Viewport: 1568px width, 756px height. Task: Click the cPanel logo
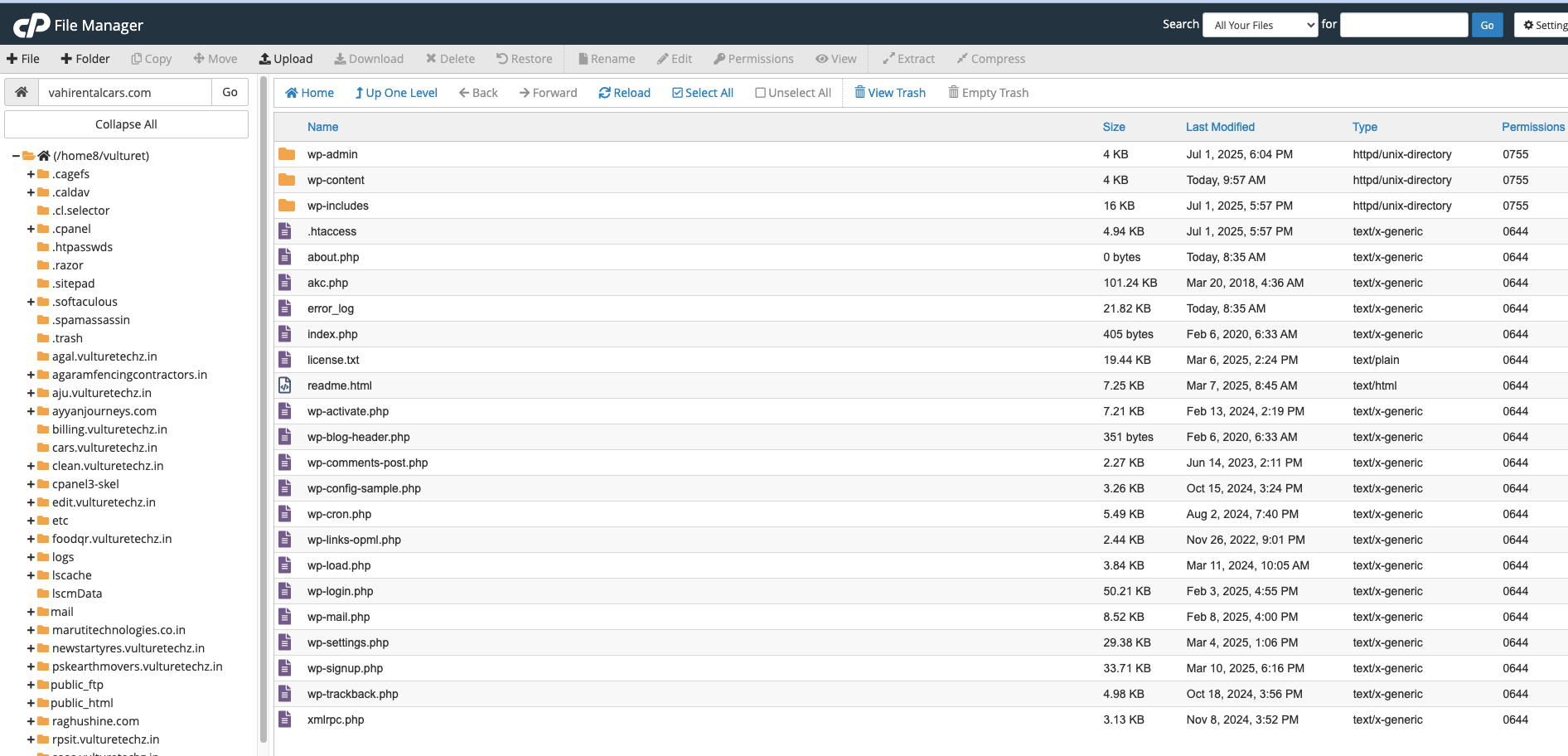pos(31,26)
